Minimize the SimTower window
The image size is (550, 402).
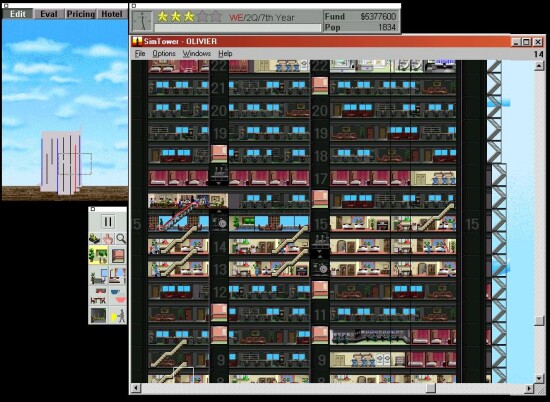tap(516, 42)
